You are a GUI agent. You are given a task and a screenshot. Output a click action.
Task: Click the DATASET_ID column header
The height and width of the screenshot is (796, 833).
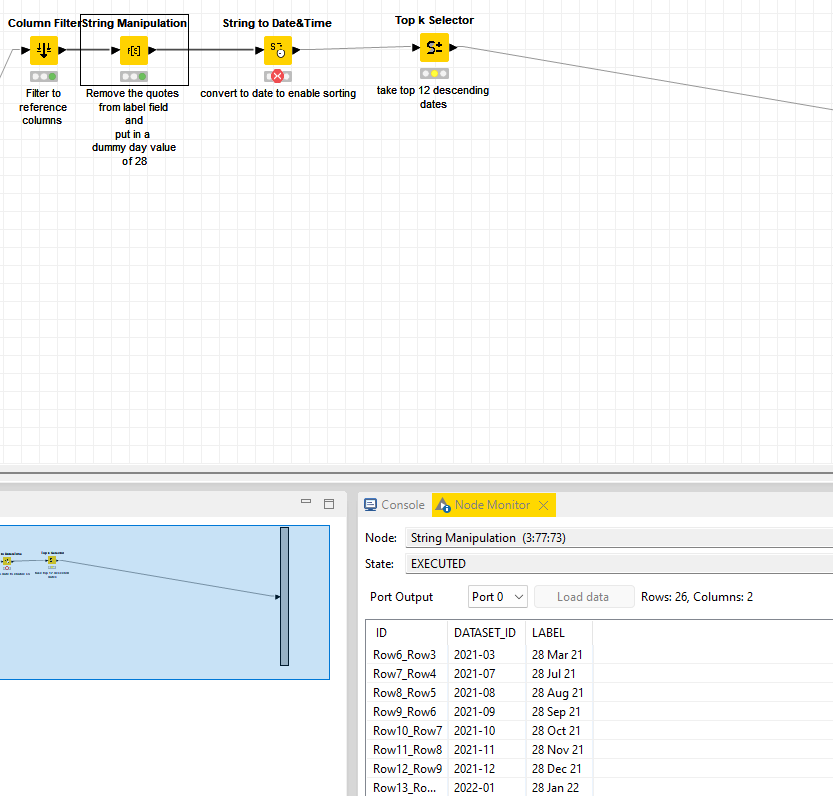coord(486,632)
